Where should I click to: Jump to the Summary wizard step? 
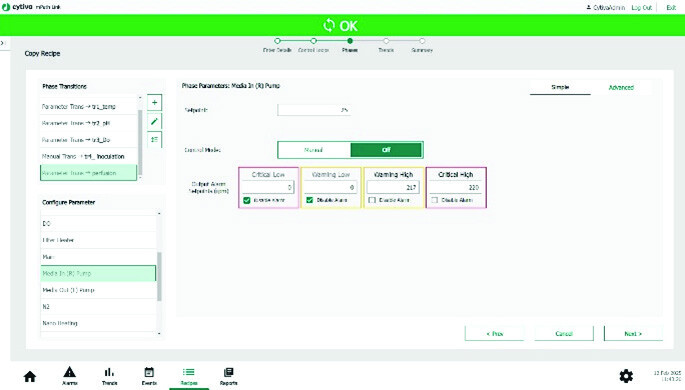pyautogui.click(x=422, y=41)
